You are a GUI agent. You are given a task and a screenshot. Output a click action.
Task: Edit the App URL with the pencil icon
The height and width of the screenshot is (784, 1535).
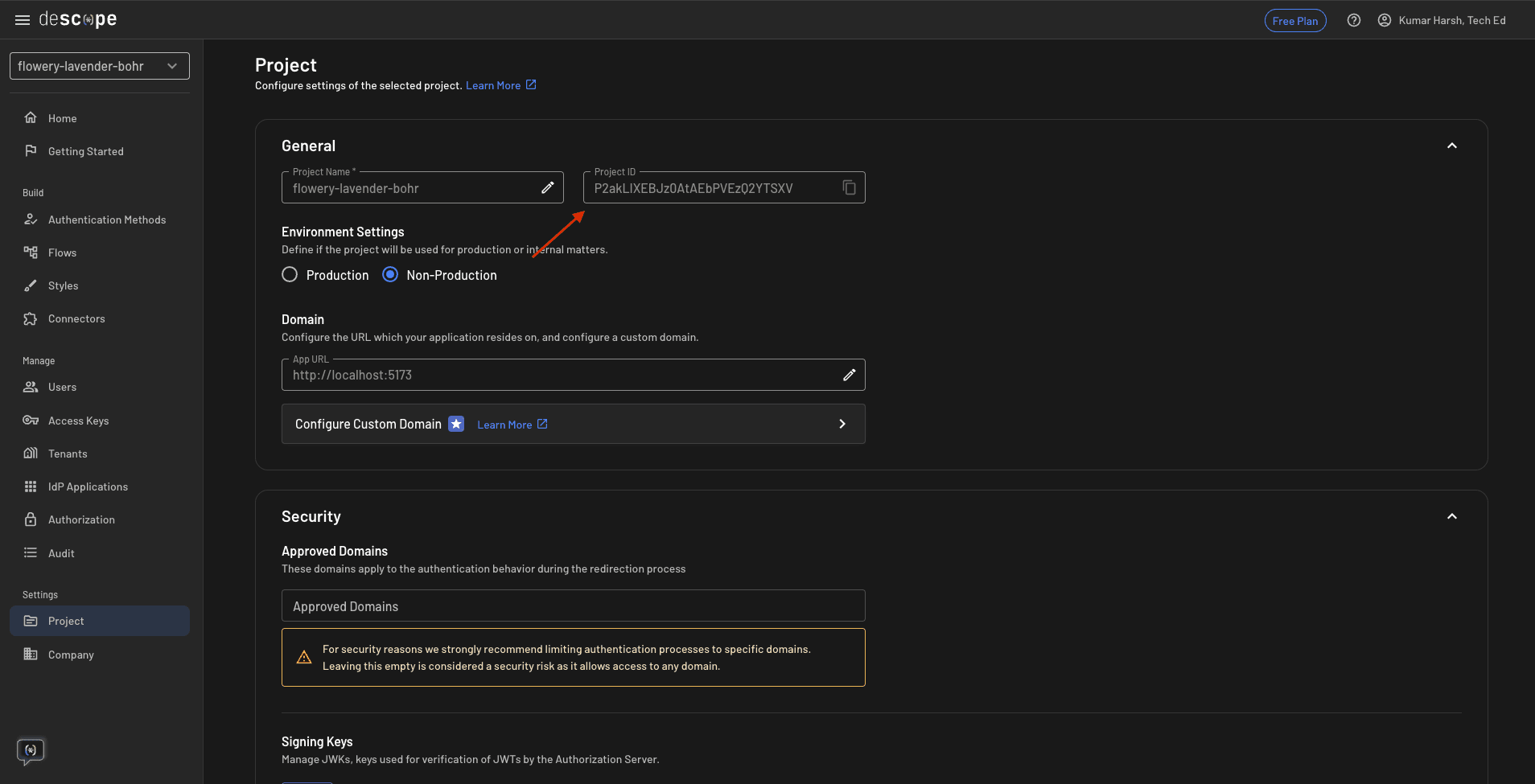[850, 374]
